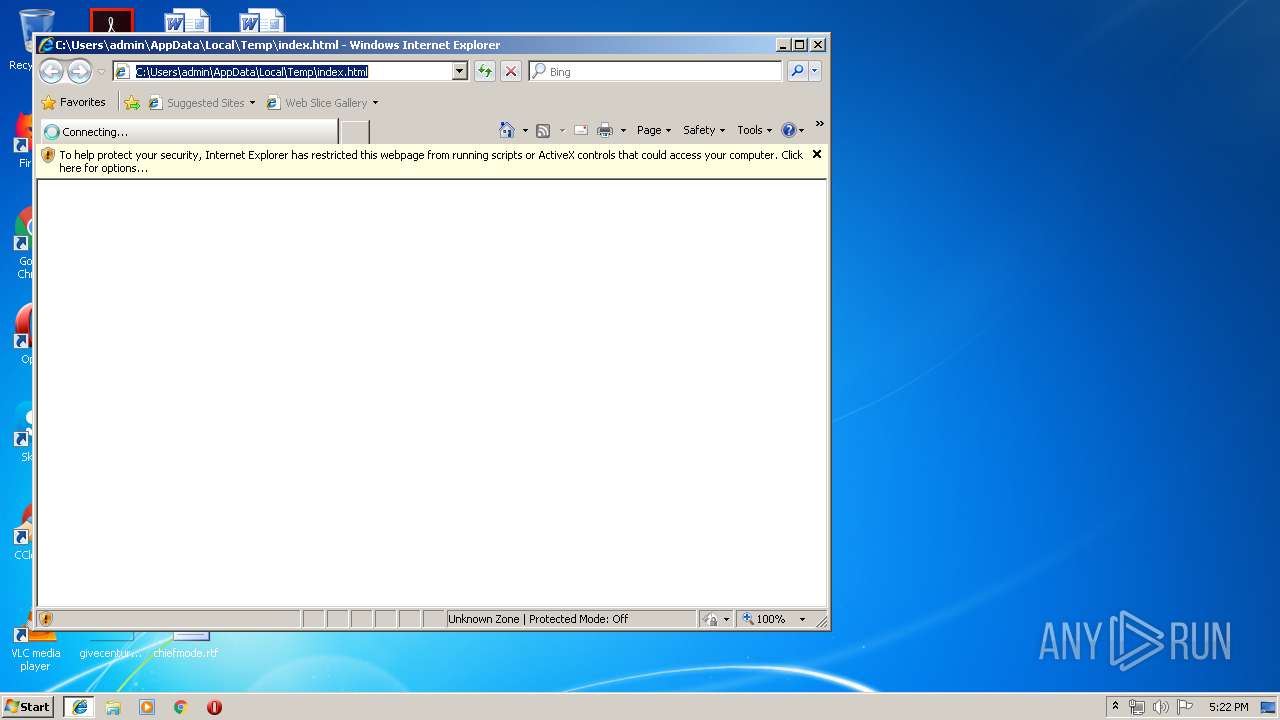1280x720 pixels.
Task: Open search provider dropdown arrow
Action: point(815,71)
